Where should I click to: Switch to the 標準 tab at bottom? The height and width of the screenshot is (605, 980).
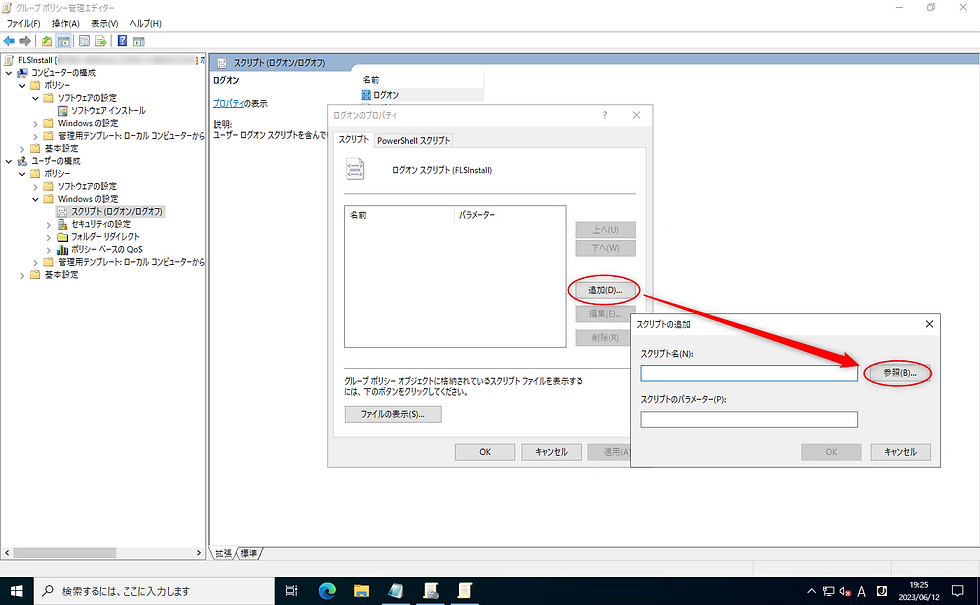pos(249,553)
